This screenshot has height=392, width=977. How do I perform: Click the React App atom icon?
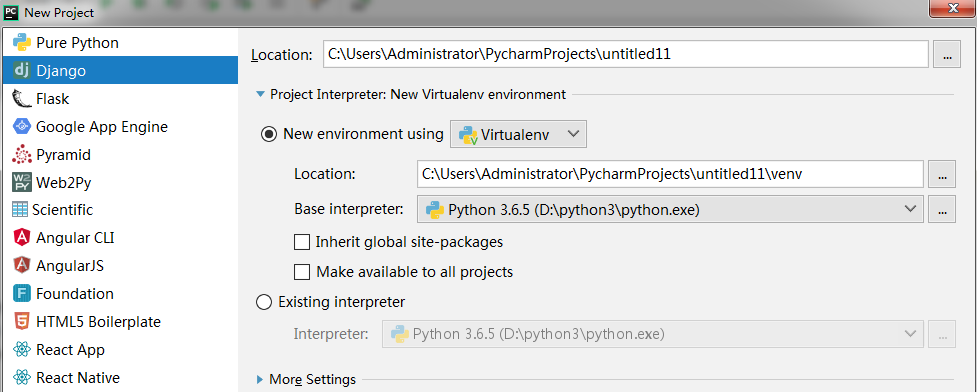coord(22,350)
